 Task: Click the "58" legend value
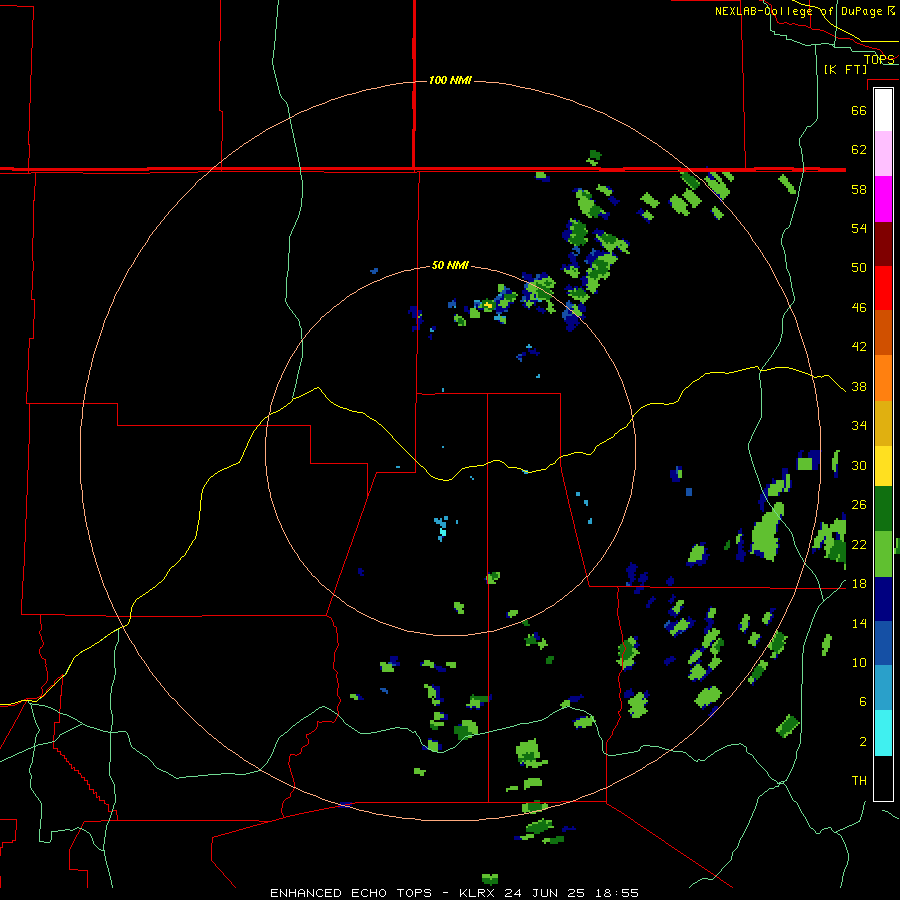coord(859,189)
